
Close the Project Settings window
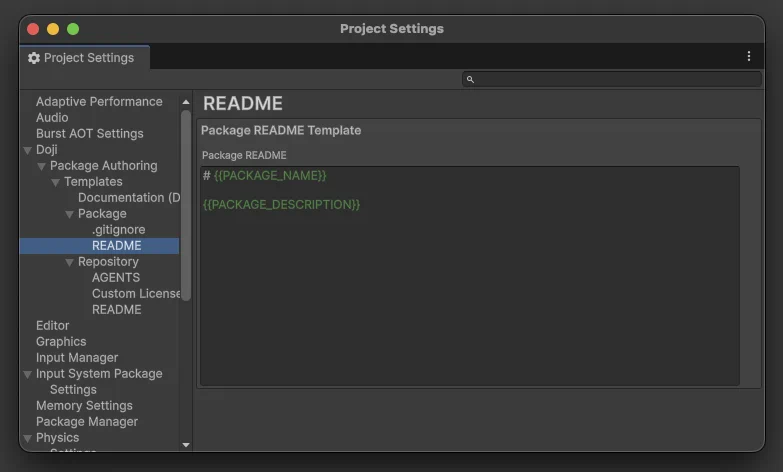[33, 29]
